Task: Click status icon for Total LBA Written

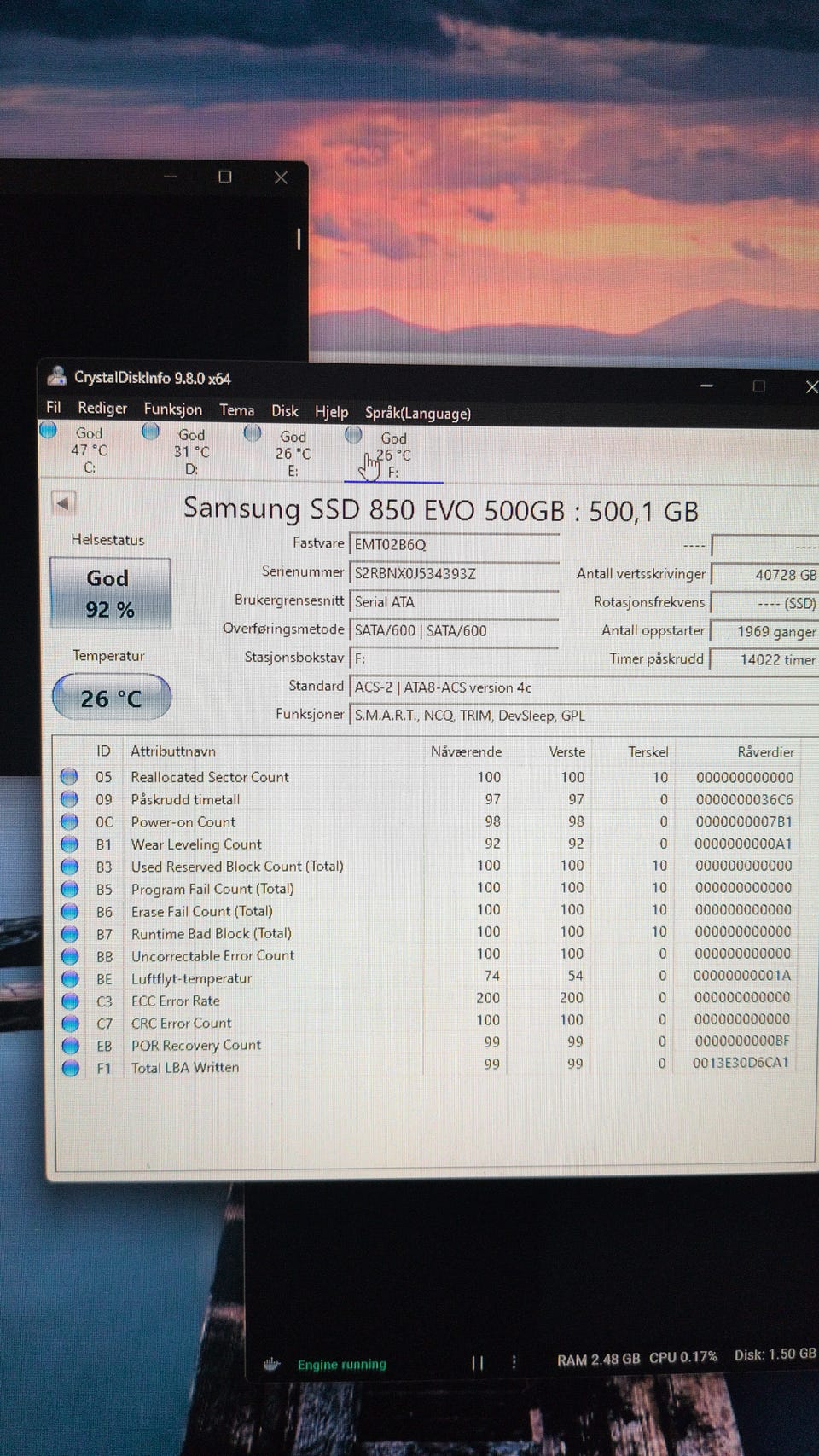Action: click(x=70, y=1067)
